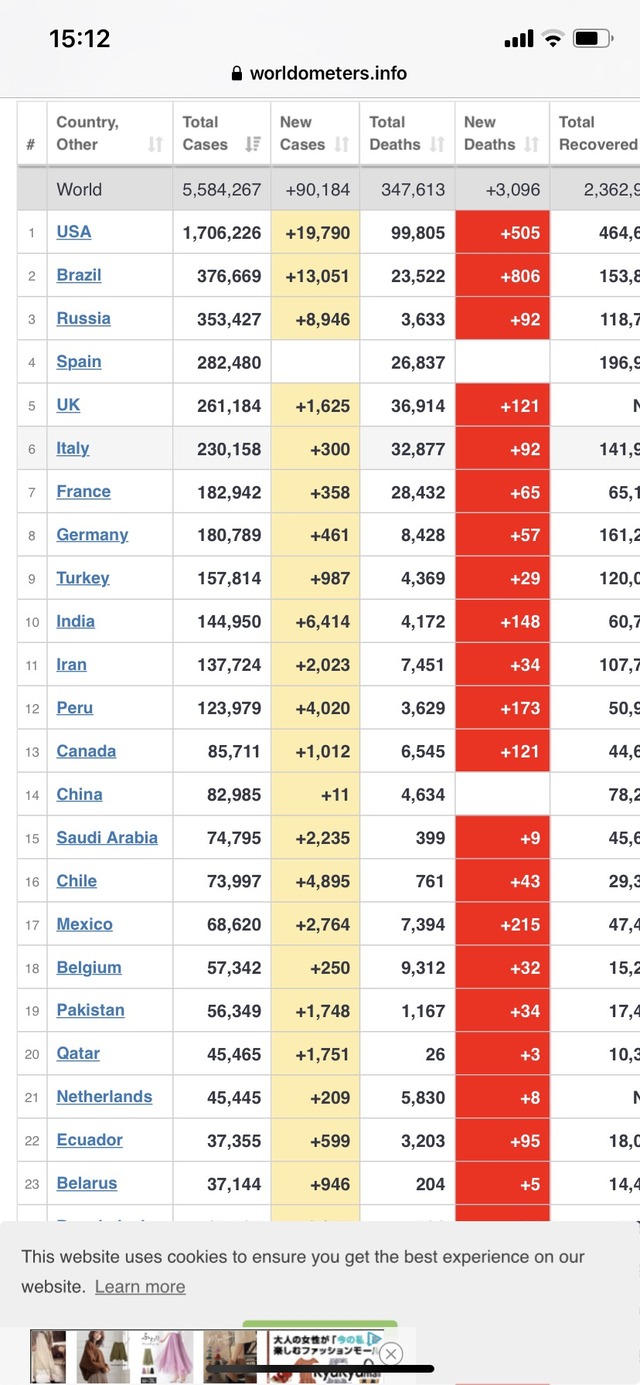
Task: Close the ad banner X icon
Action: (391, 1354)
